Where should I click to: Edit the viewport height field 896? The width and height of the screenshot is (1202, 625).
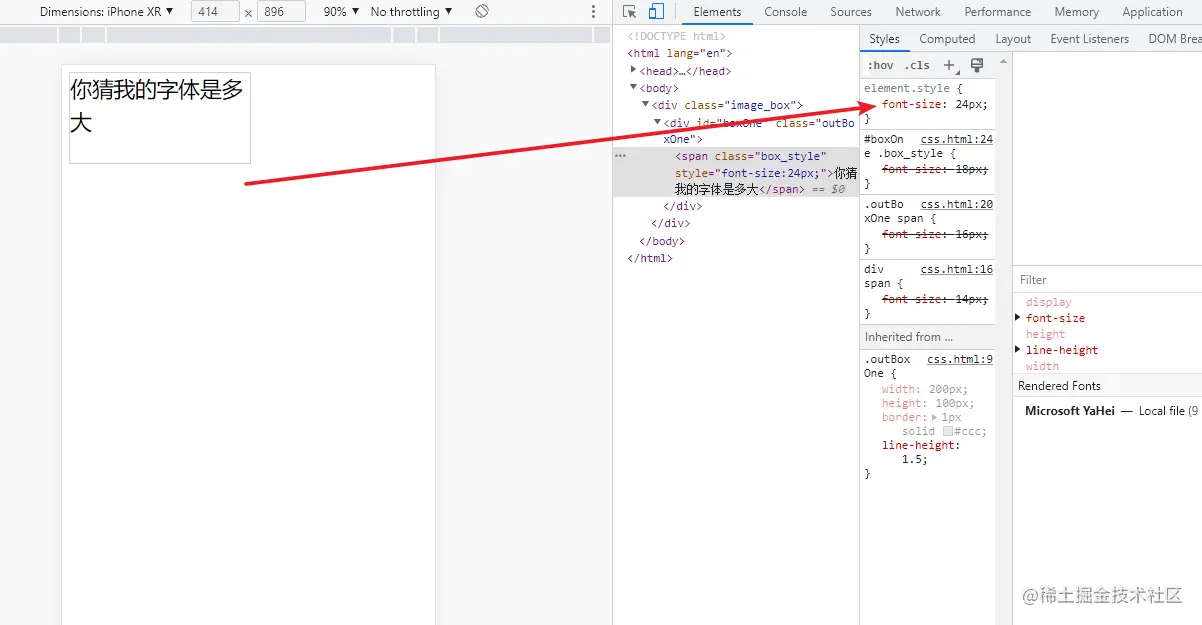pos(281,12)
